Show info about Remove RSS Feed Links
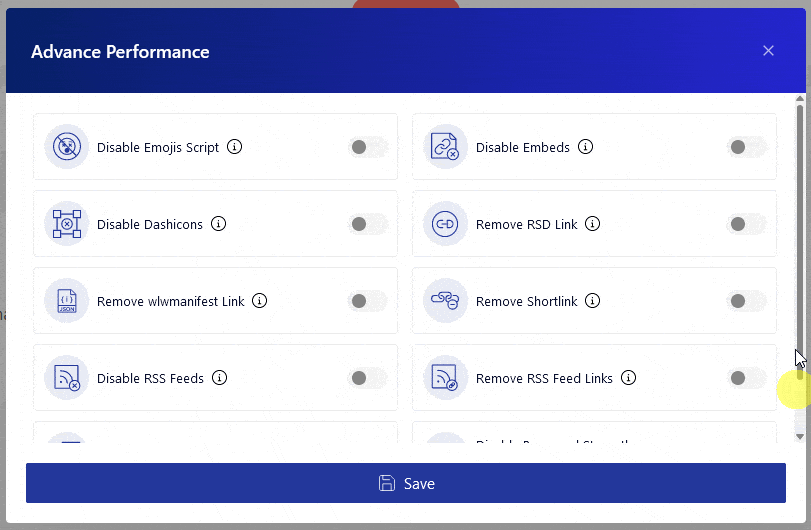The width and height of the screenshot is (811, 530). pos(628,378)
